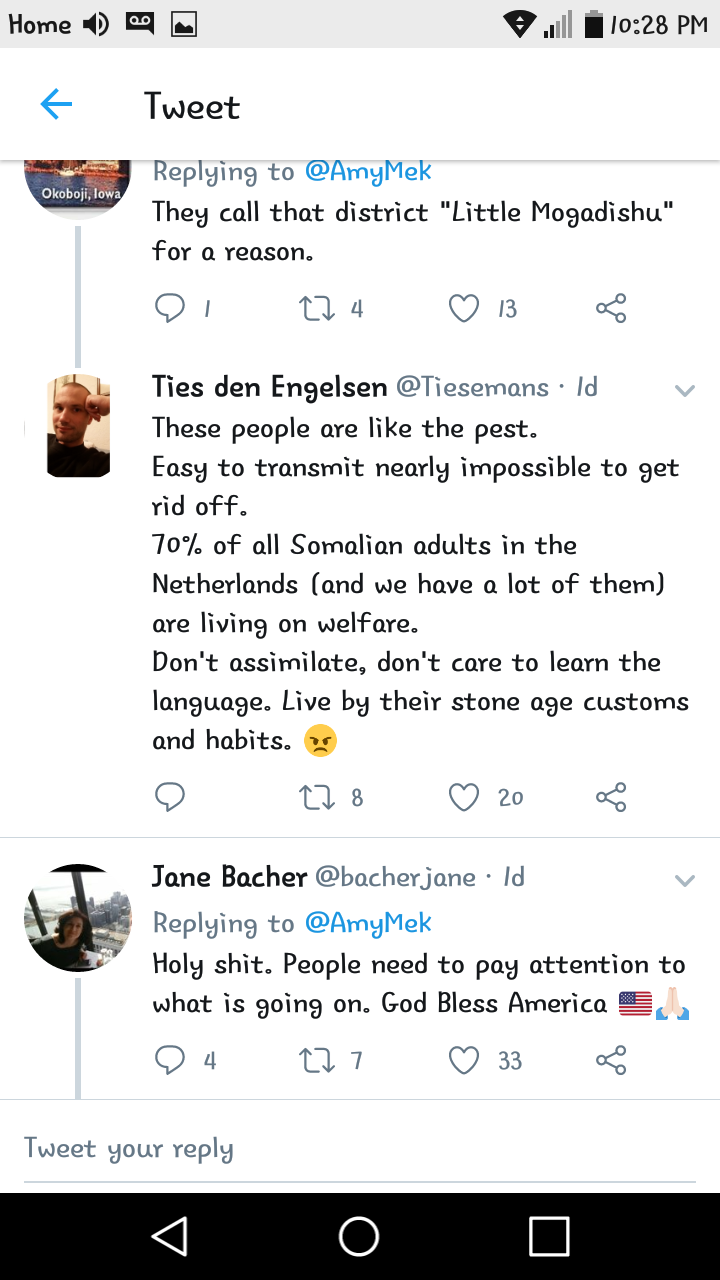Image resolution: width=720 pixels, height=1280 pixels.
Task: Open the @AmyMek mention in Jane's reply
Action: click(x=367, y=923)
